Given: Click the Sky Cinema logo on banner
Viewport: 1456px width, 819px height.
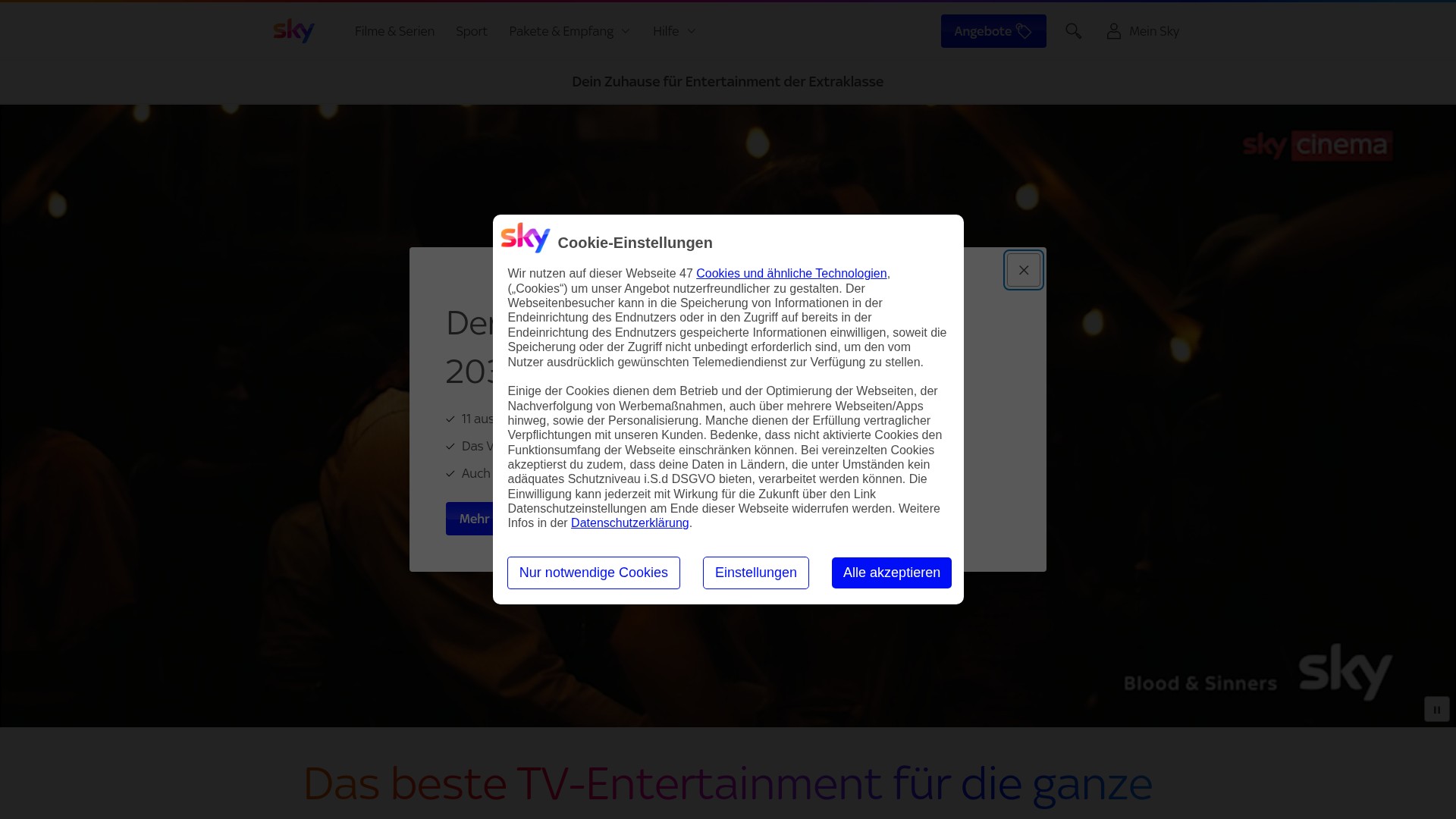Looking at the screenshot, I should click(1318, 146).
